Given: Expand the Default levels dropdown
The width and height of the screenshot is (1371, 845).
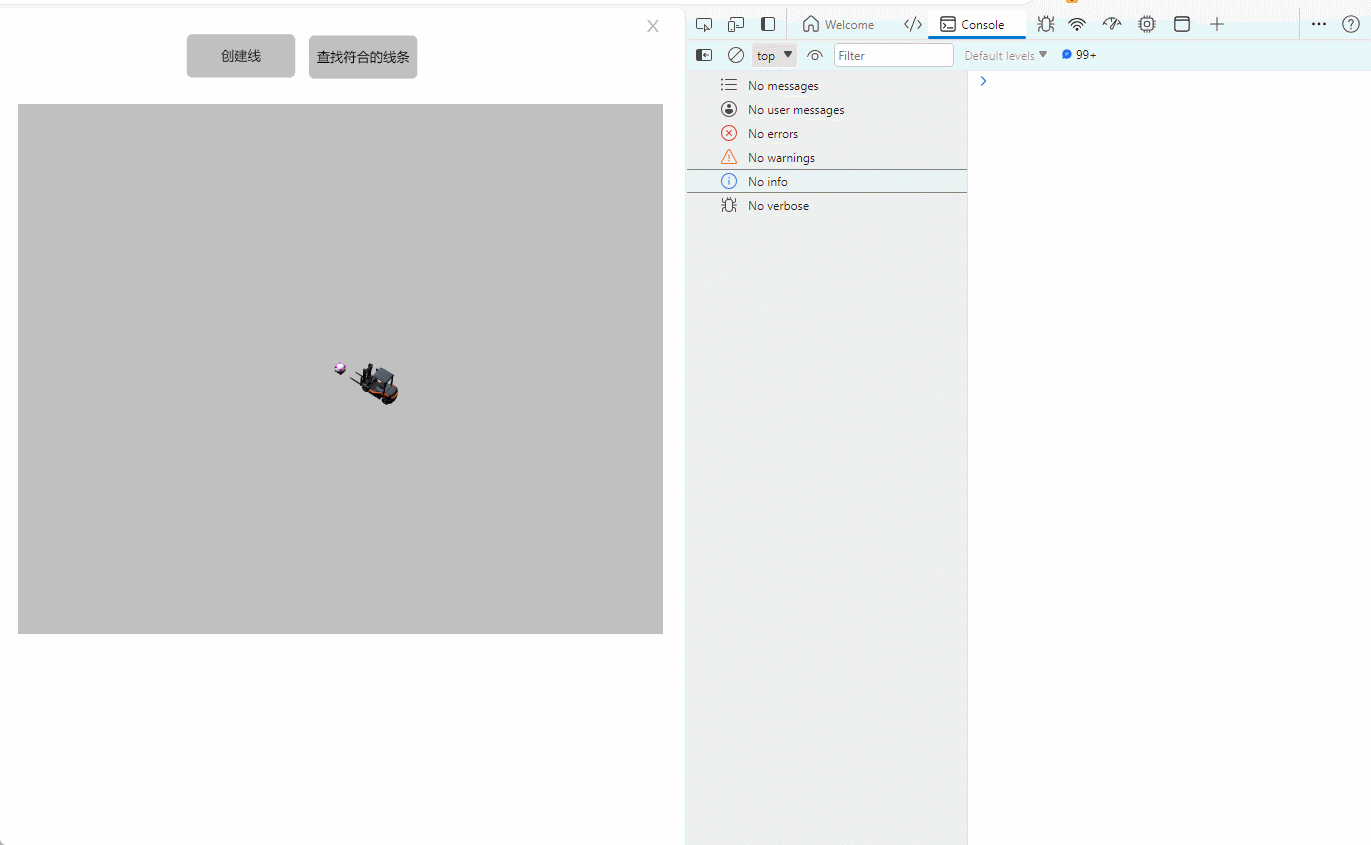Looking at the screenshot, I should pos(1005,55).
